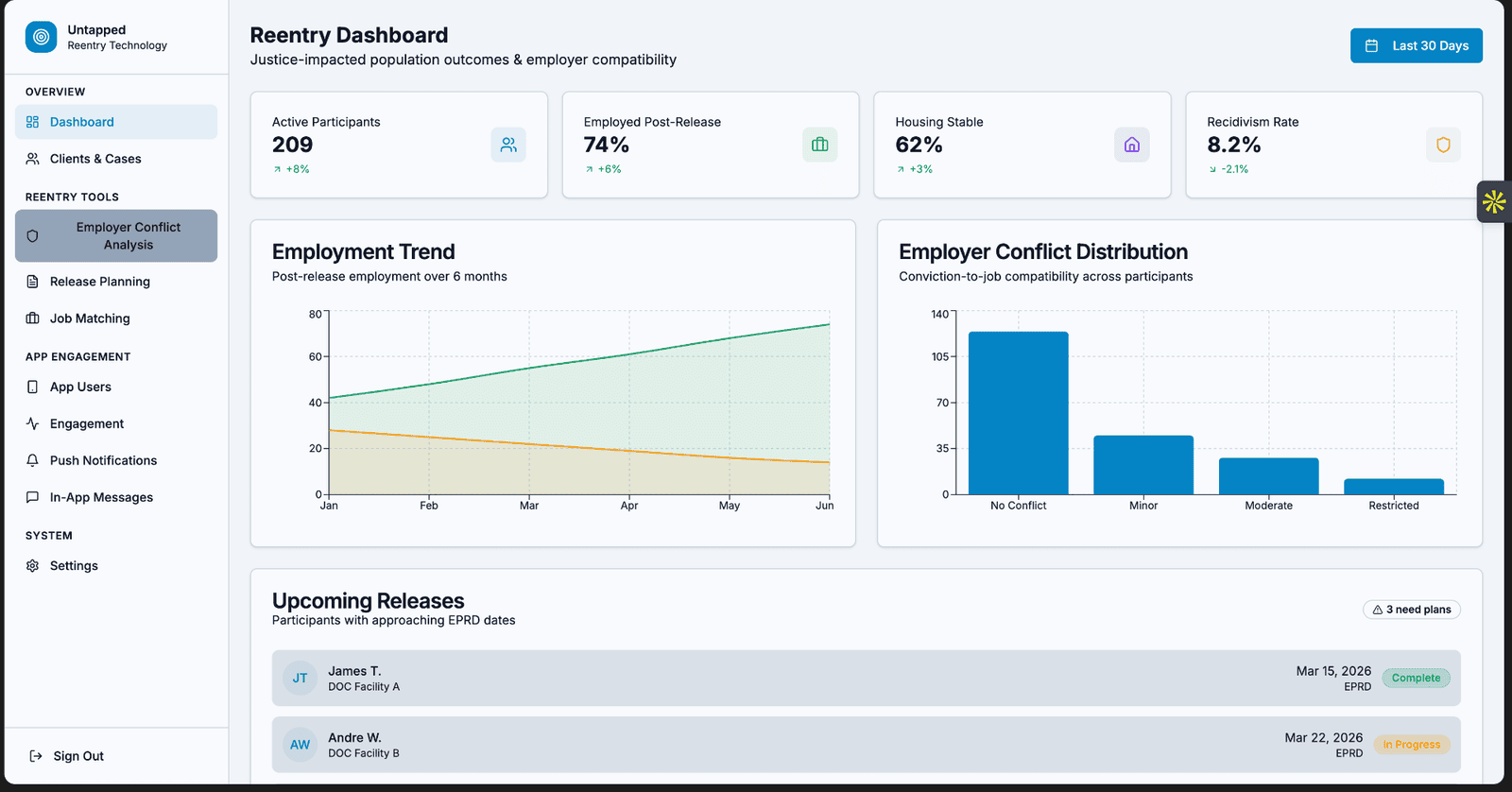Open Employer Conflict Analysis tool
This screenshot has width=1512, height=792.
(x=116, y=236)
